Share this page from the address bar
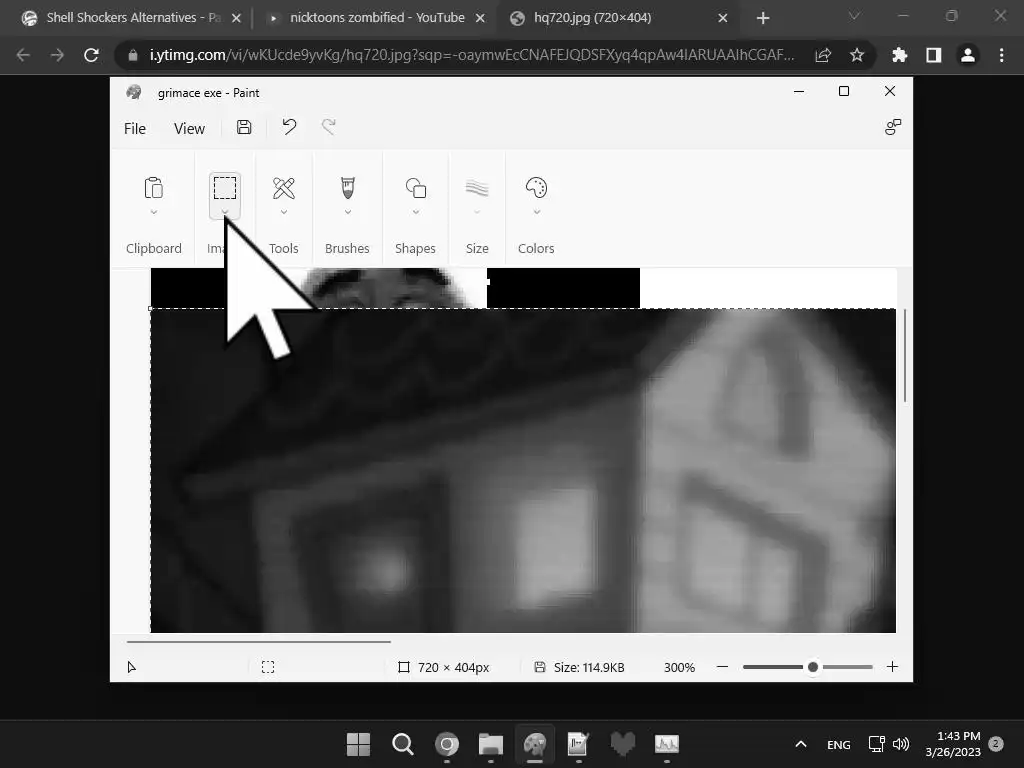 coord(823,56)
